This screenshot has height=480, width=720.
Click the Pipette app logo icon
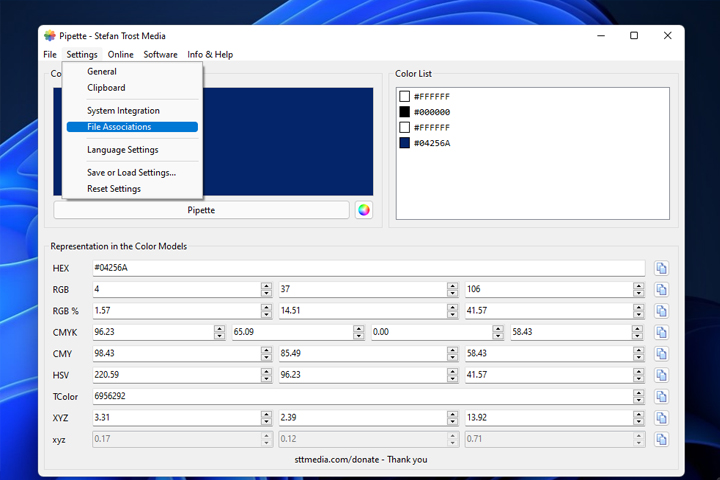click(x=50, y=36)
